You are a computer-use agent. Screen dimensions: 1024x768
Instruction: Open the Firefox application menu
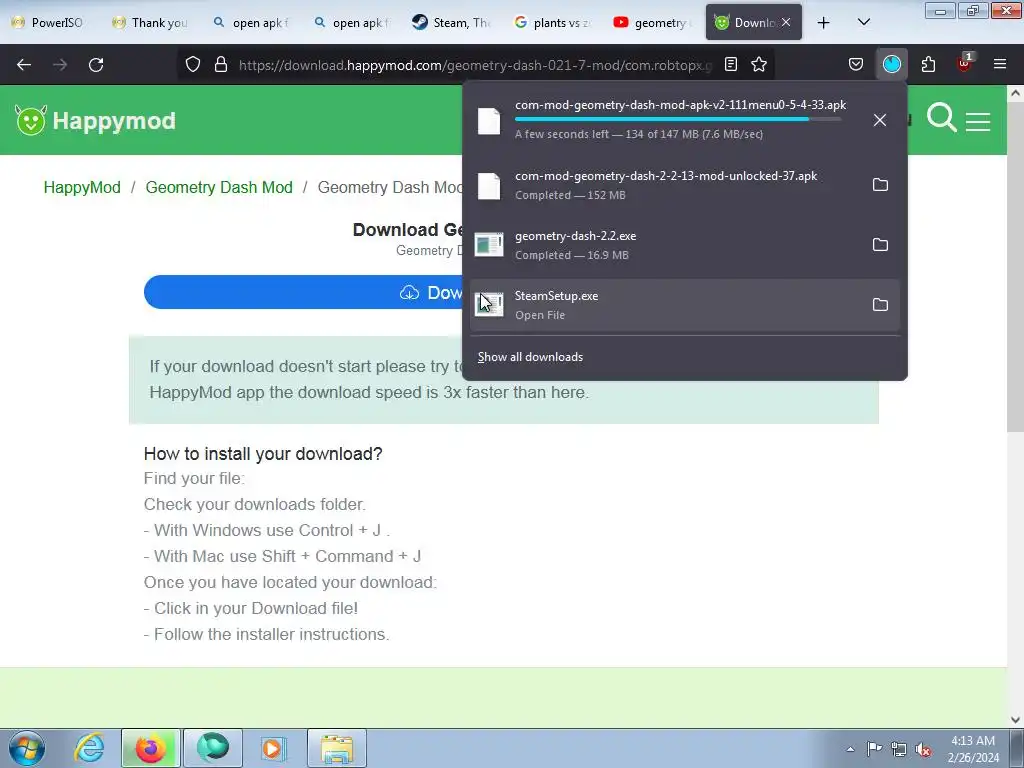pyautogui.click(x=1000, y=65)
